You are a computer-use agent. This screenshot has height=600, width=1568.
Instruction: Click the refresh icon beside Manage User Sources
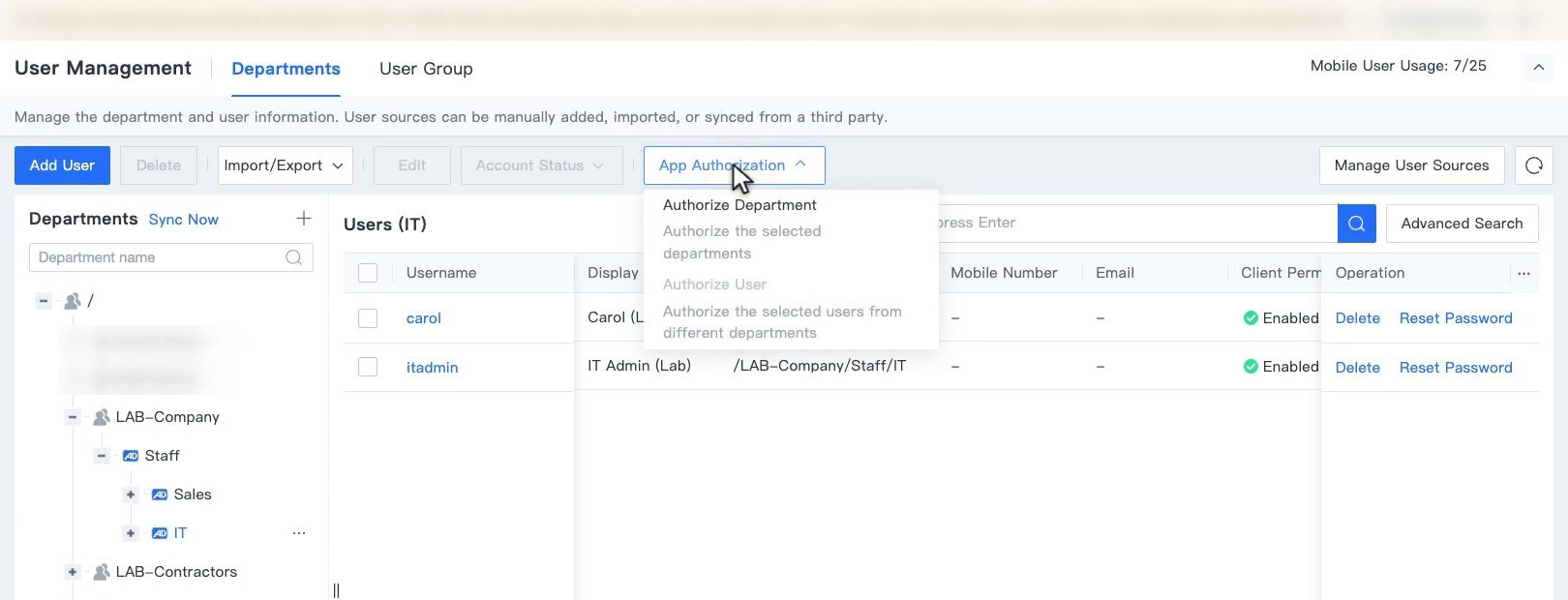coord(1533,165)
